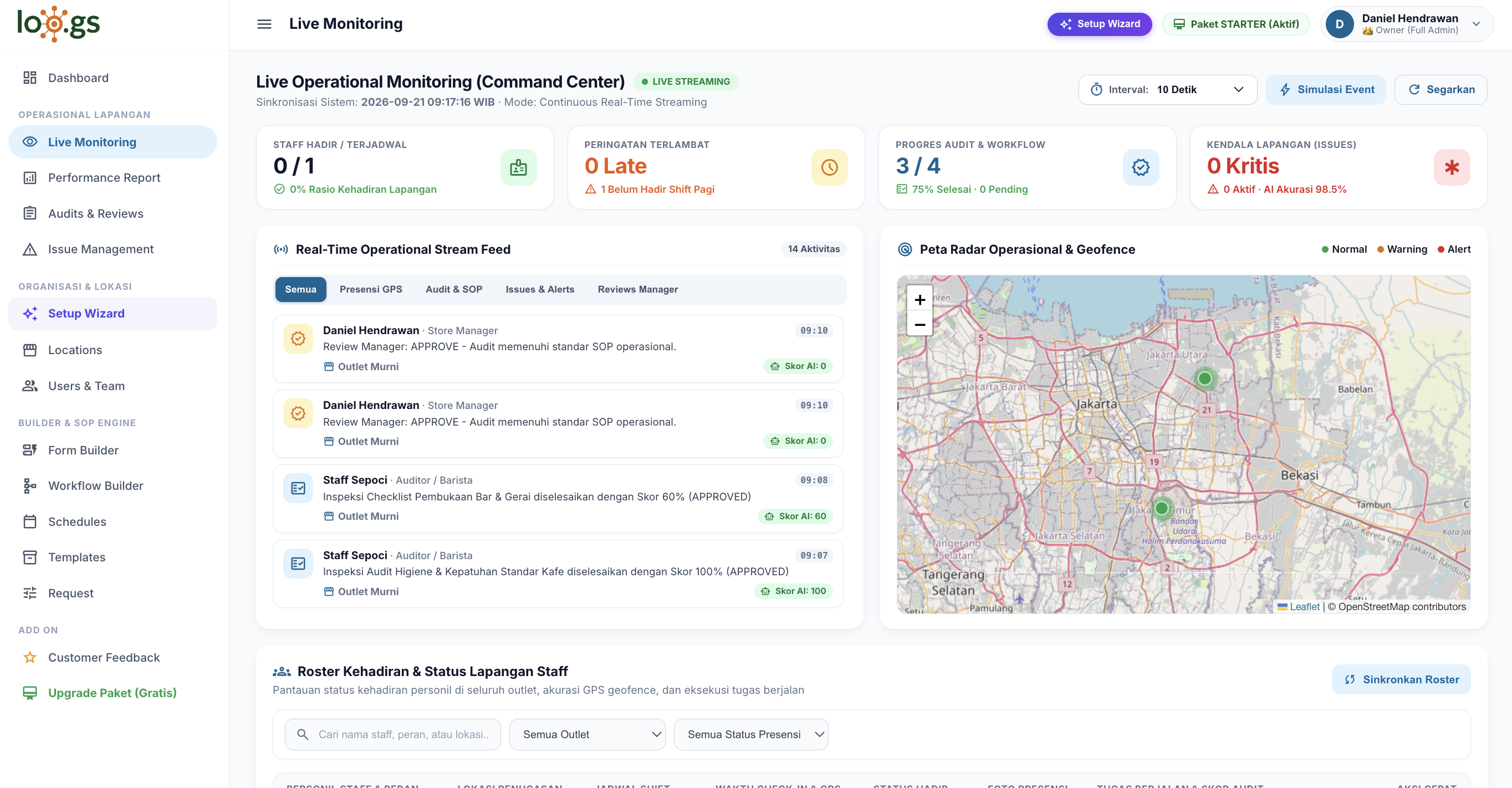Switch to Audit & SOP tab
Image resolution: width=1512 pixels, height=788 pixels.
(454, 289)
